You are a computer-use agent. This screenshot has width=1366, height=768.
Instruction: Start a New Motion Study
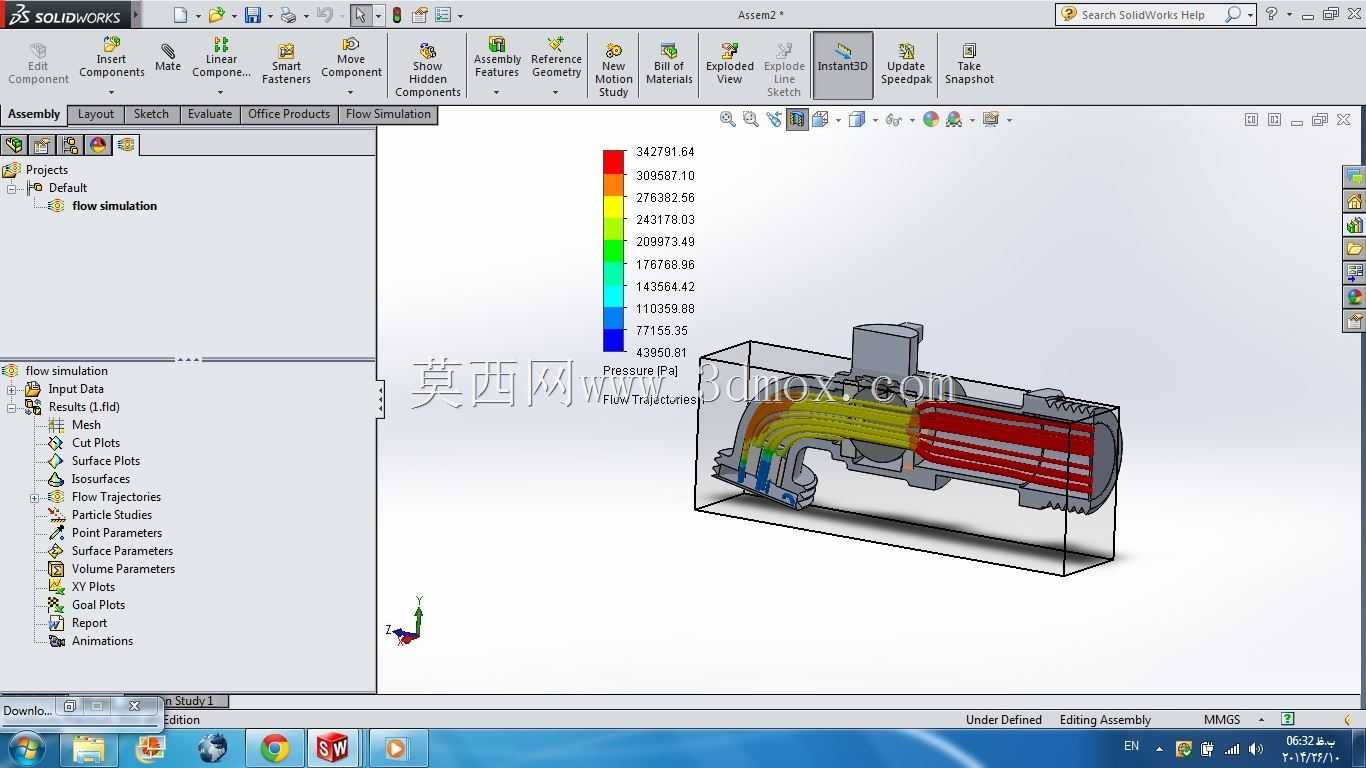(614, 70)
